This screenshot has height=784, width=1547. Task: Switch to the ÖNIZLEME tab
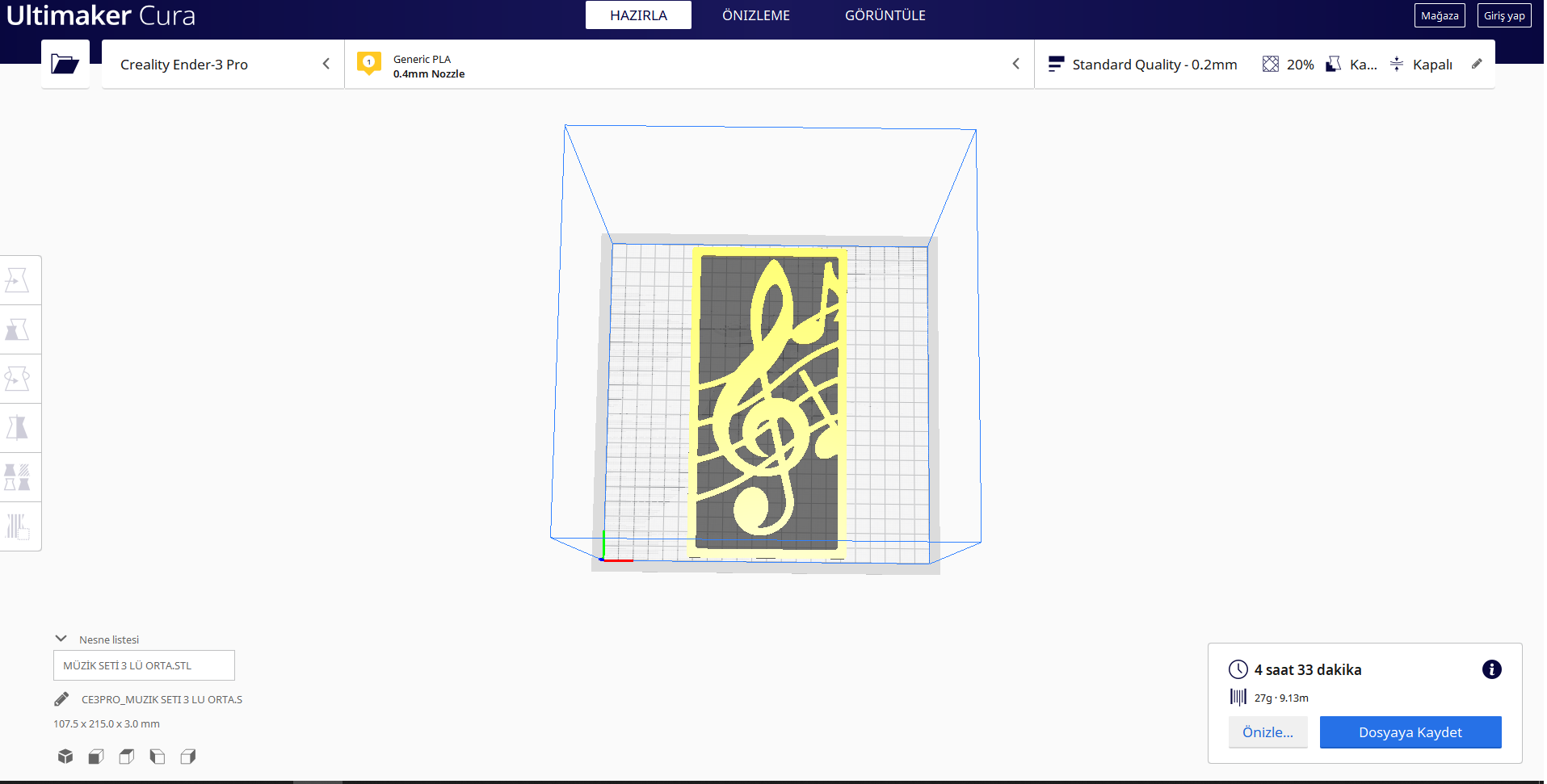[755, 15]
